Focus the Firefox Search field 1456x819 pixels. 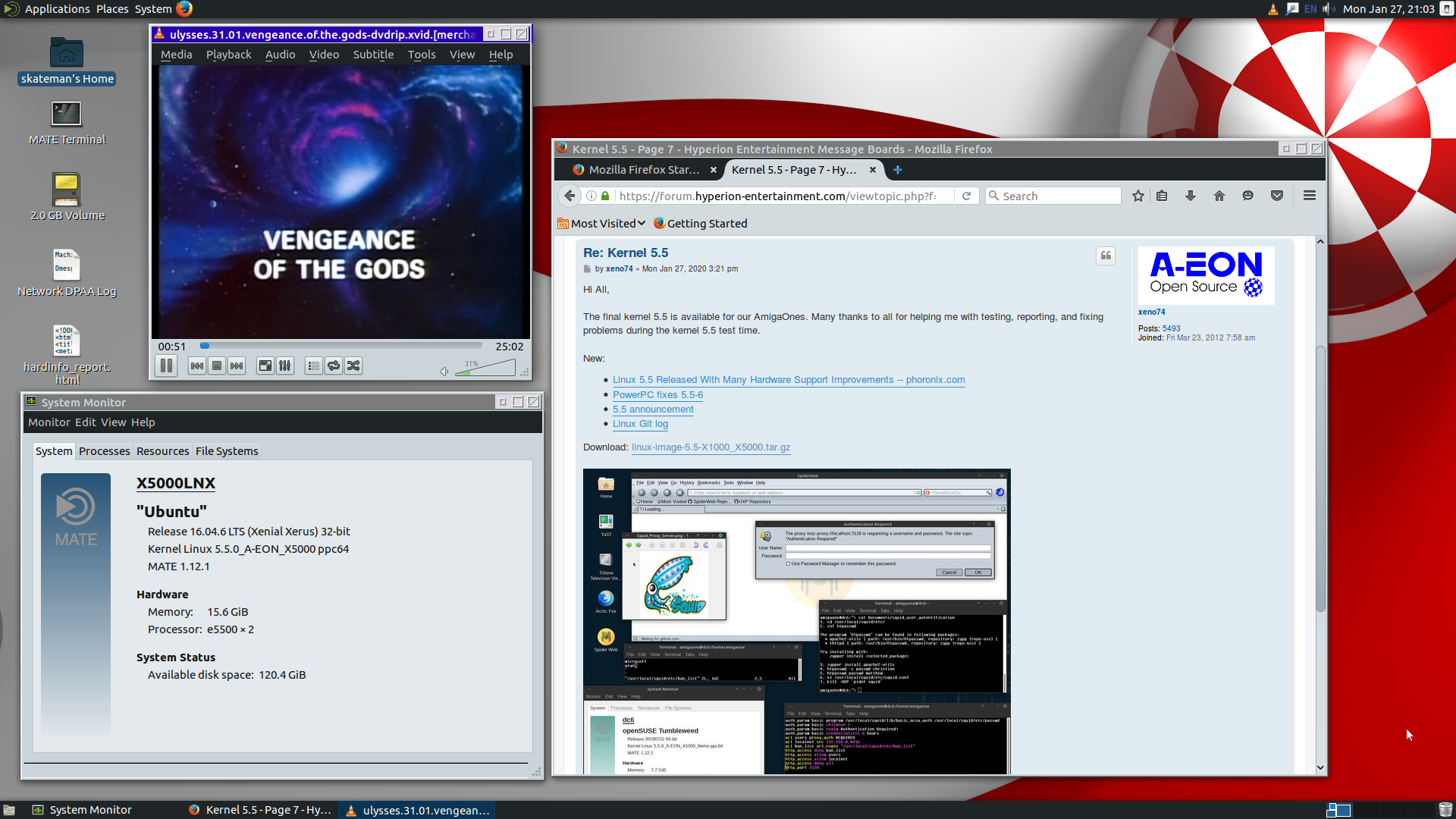coord(1053,196)
